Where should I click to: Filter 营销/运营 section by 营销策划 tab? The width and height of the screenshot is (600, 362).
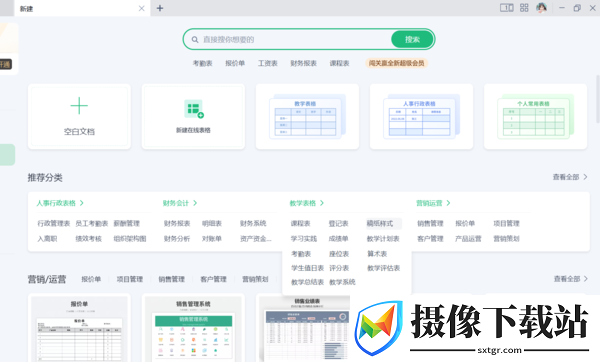[255, 279]
